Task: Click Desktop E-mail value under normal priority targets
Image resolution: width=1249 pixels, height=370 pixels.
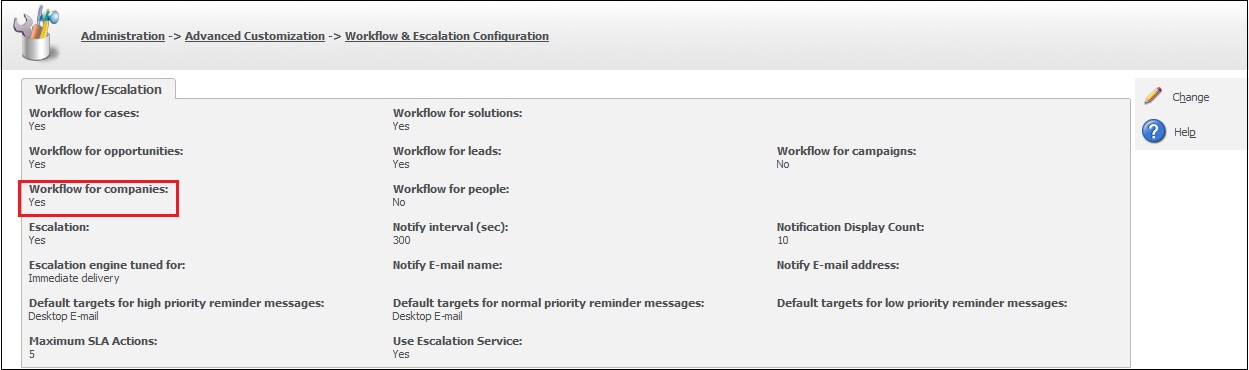Action: point(428,316)
